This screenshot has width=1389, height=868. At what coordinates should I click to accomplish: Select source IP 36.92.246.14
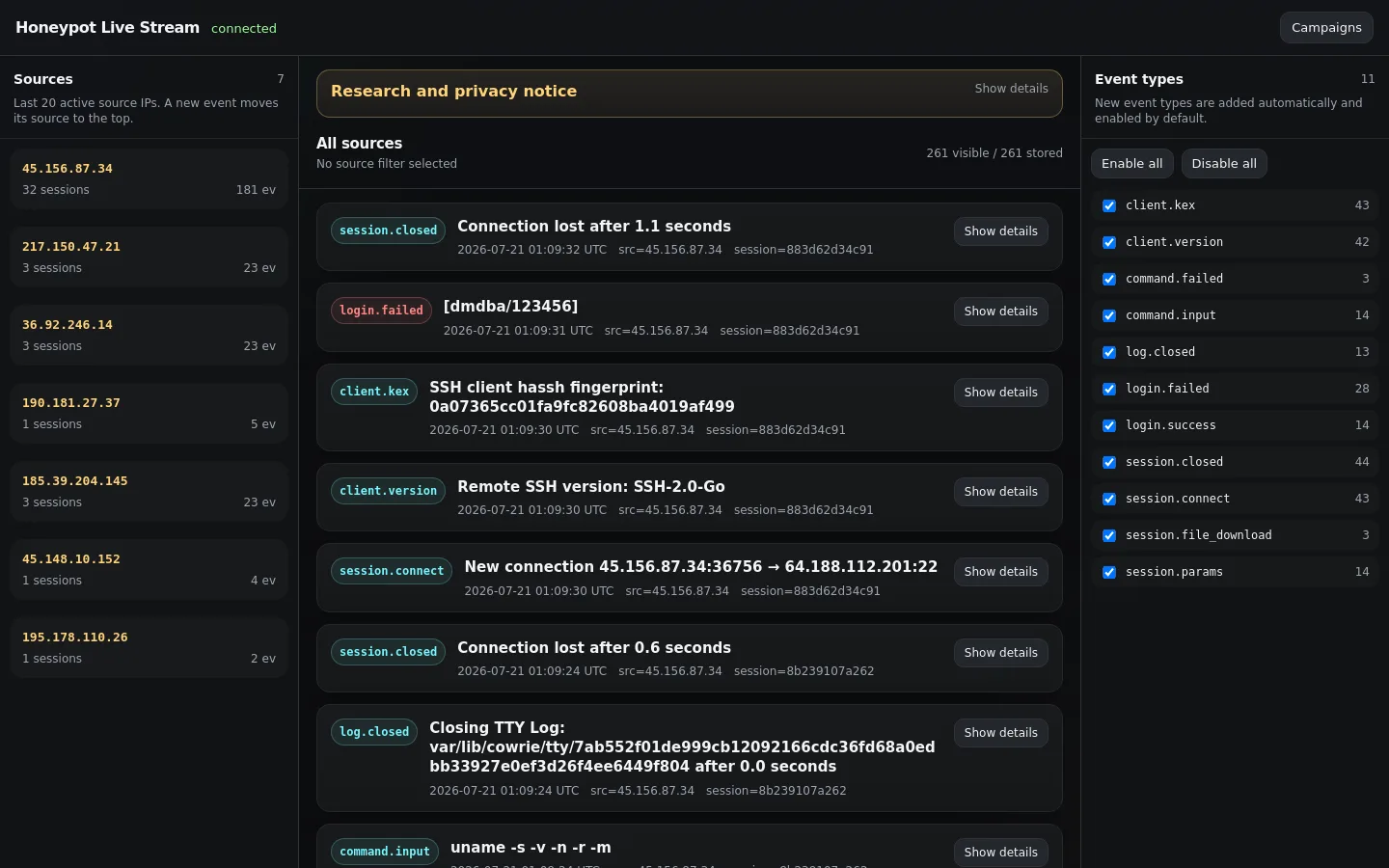coord(149,335)
